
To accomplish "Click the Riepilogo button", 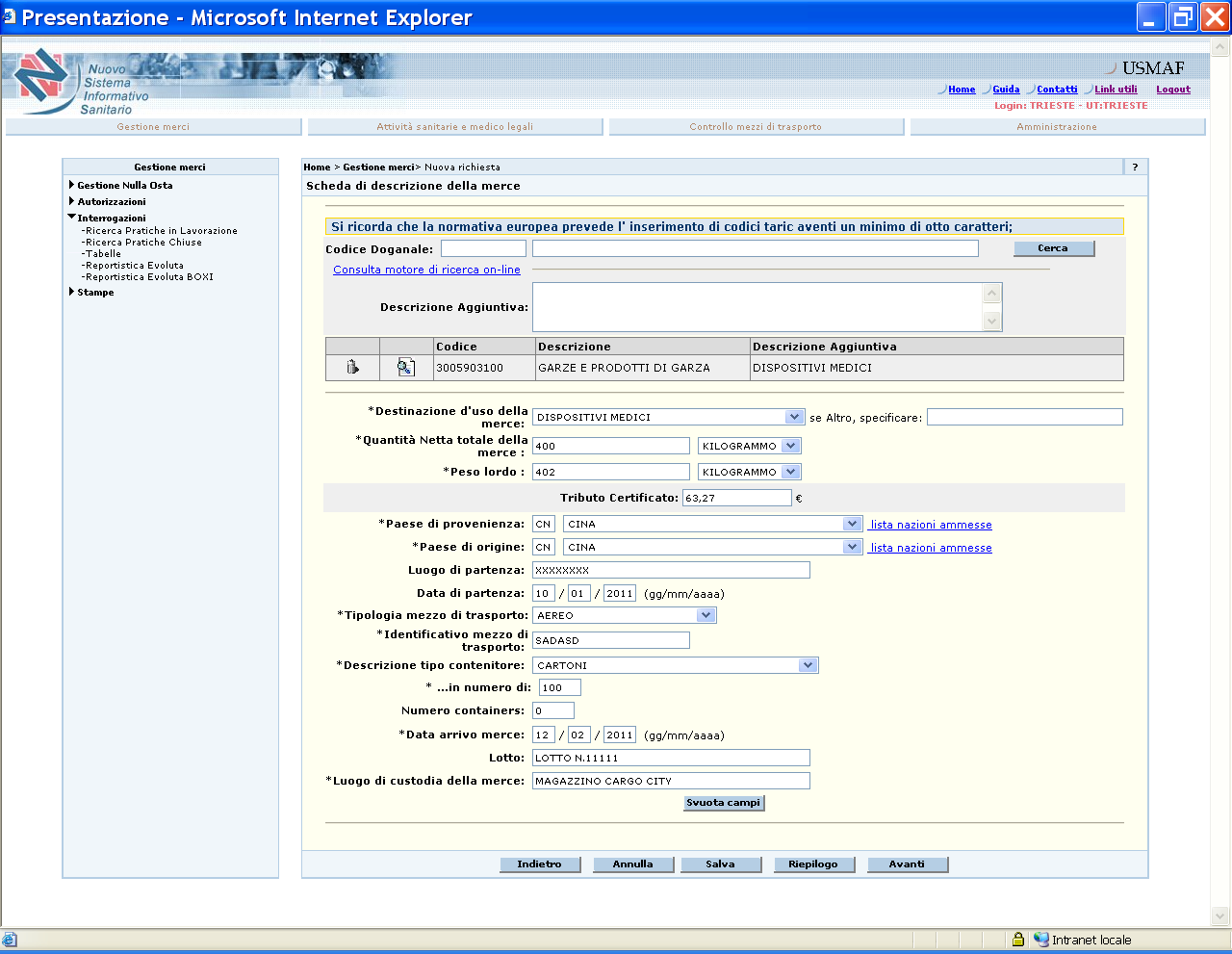I will pos(814,864).
